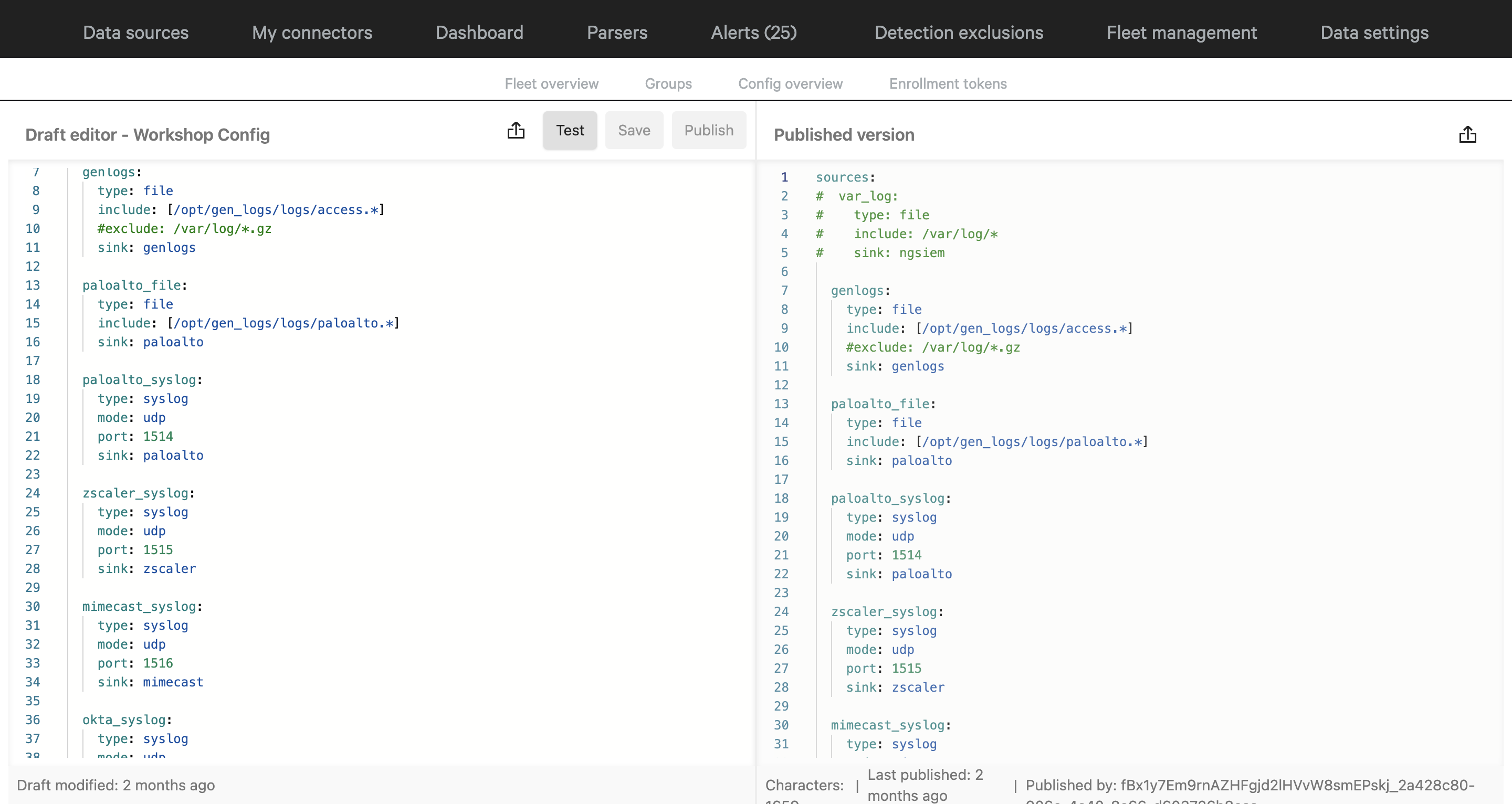Click the Publish button
Screen dimensions: 1512x804
pos(709,130)
